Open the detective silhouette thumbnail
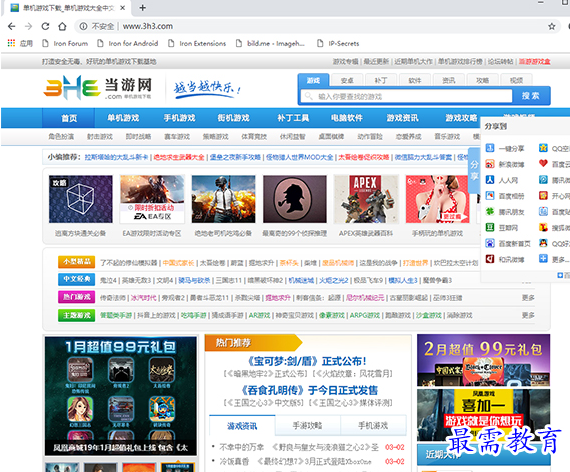 pos(295,199)
